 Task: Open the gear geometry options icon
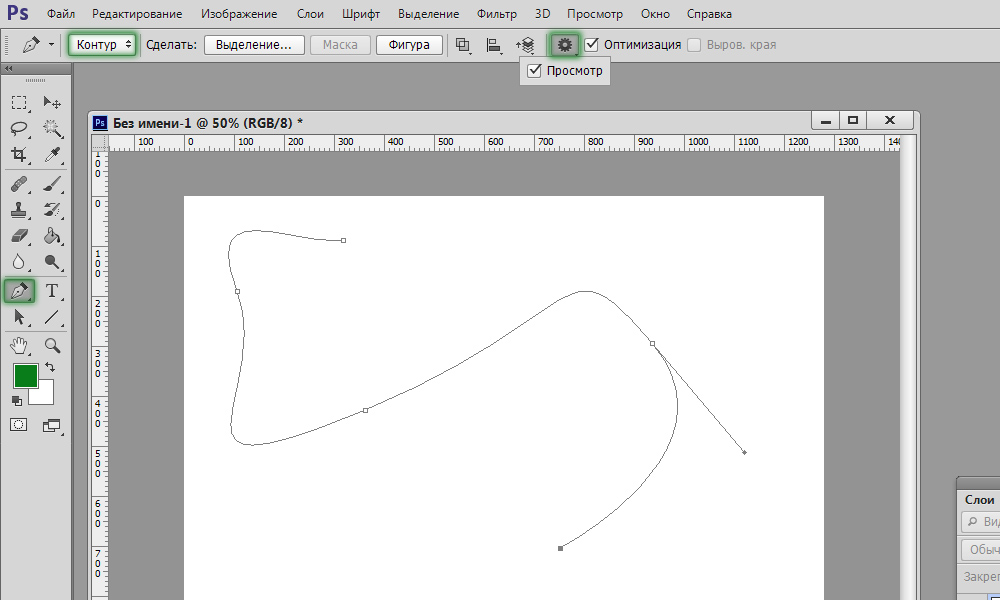(x=564, y=45)
